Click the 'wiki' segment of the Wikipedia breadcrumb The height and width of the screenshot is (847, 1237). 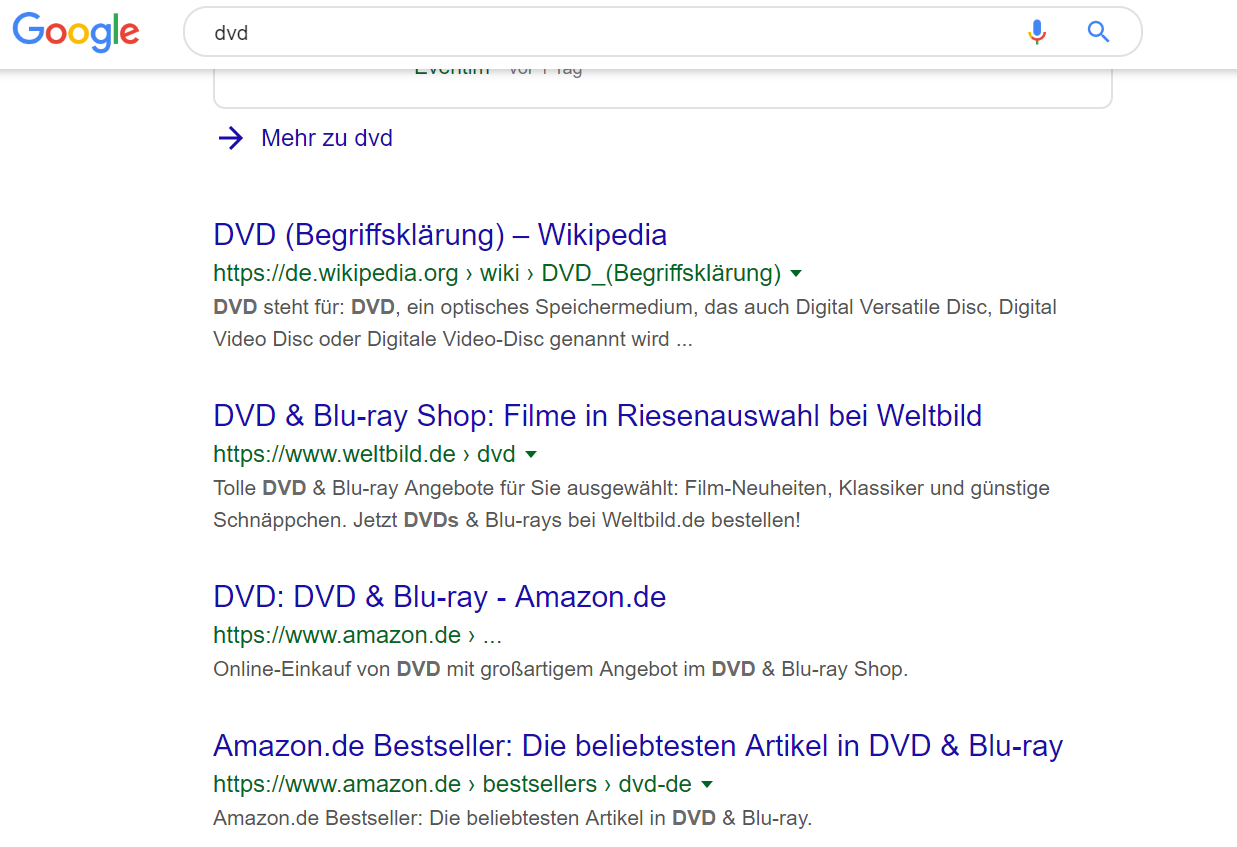pos(499,272)
